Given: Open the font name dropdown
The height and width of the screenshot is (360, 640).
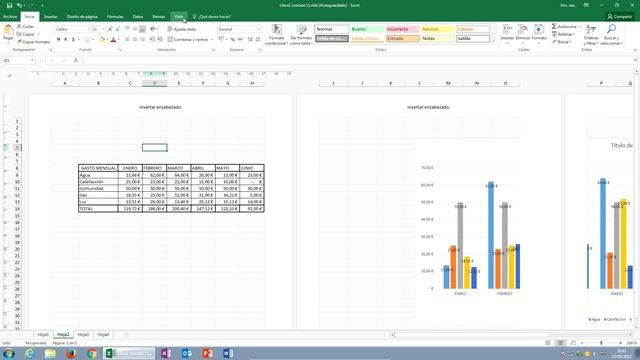Looking at the screenshot, I should pyautogui.click(x=89, y=29).
